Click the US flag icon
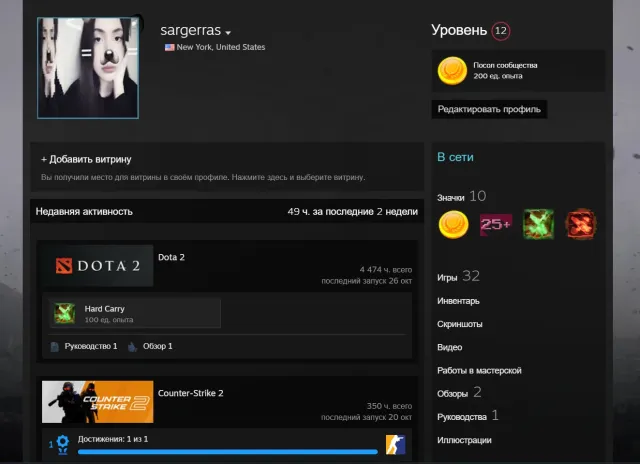Screen dimensions: 640x464 point(169,47)
